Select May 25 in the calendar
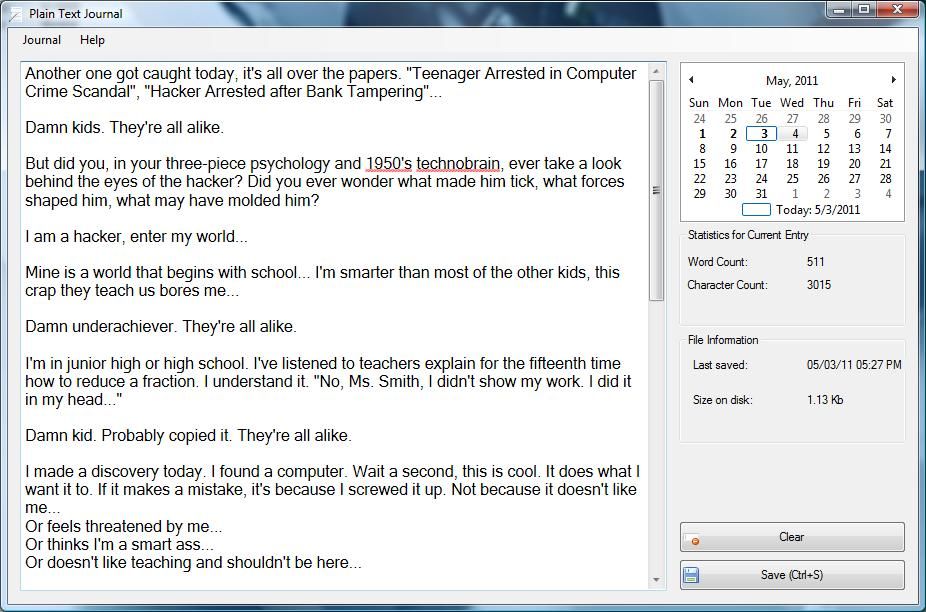The width and height of the screenshot is (926, 612). pyautogui.click(x=793, y=178)
